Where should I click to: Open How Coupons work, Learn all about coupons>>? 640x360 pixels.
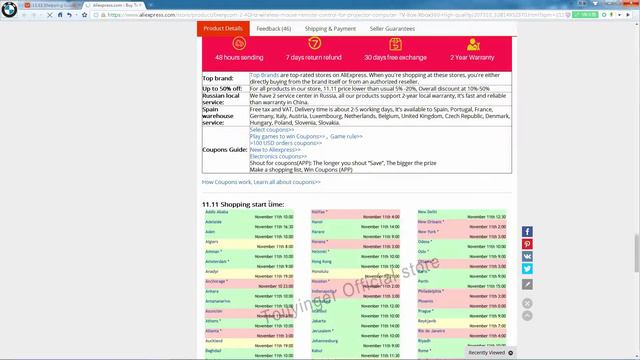click(261, 182)
